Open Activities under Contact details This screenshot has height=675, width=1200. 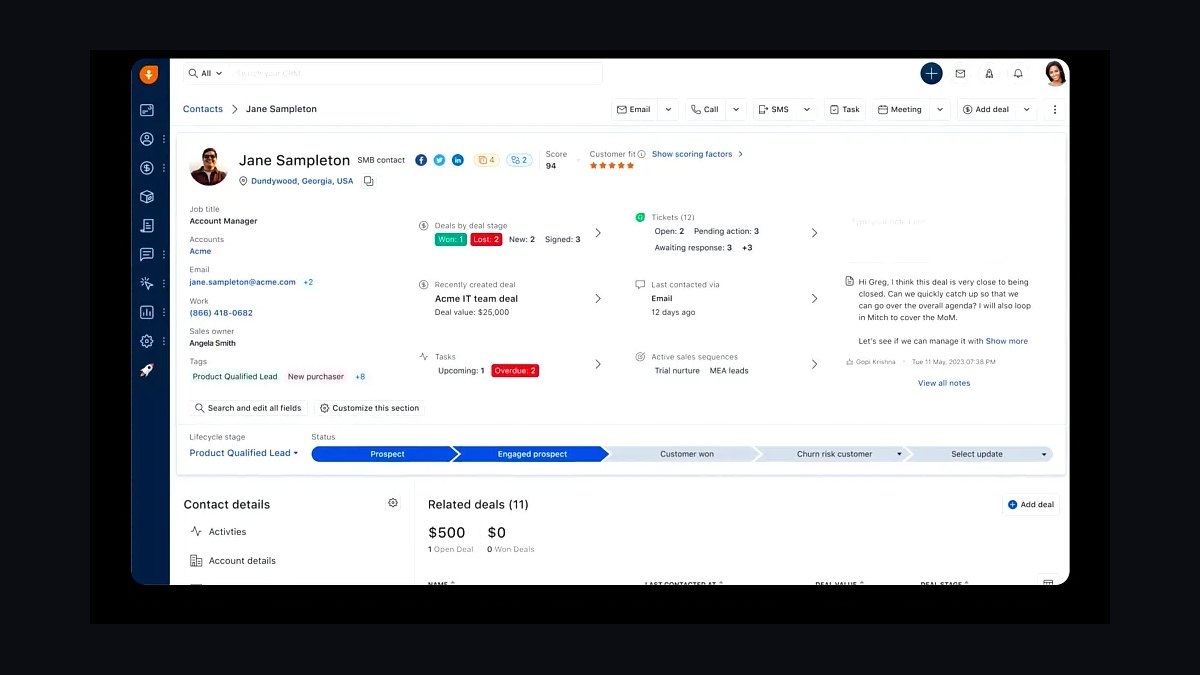(218, 532)
